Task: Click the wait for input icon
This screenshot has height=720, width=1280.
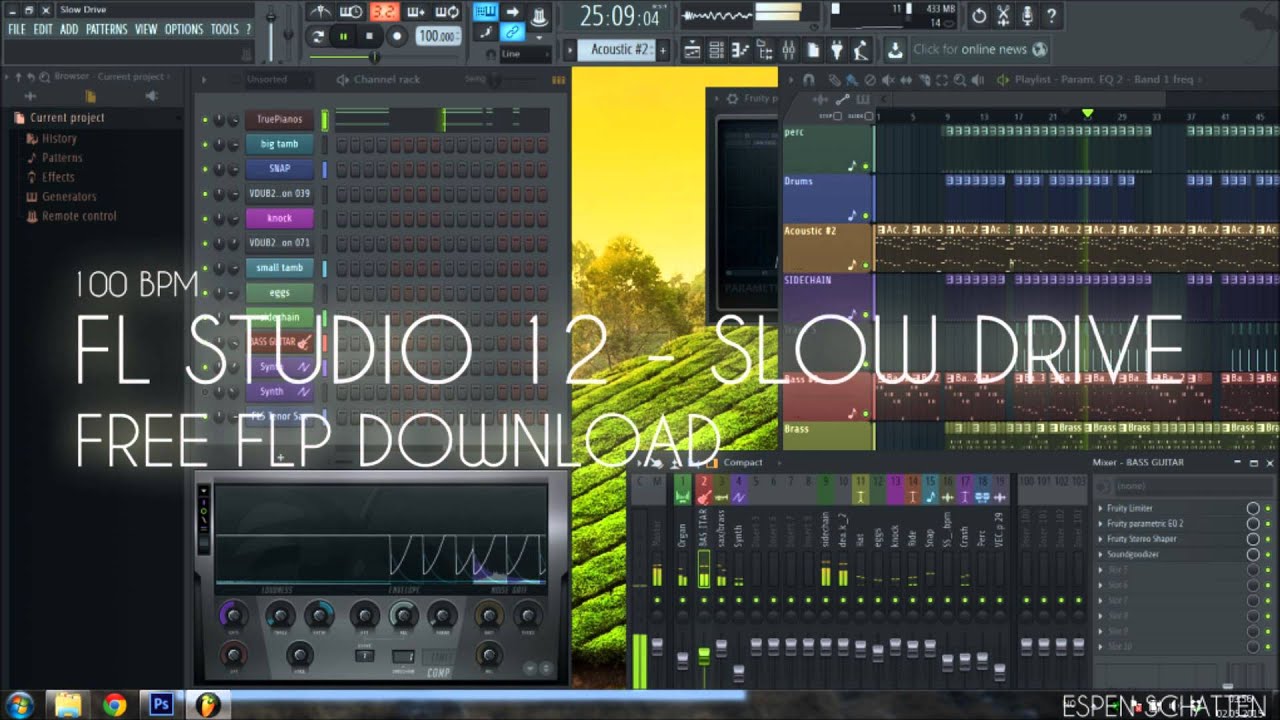Action: tap(352, 12)
